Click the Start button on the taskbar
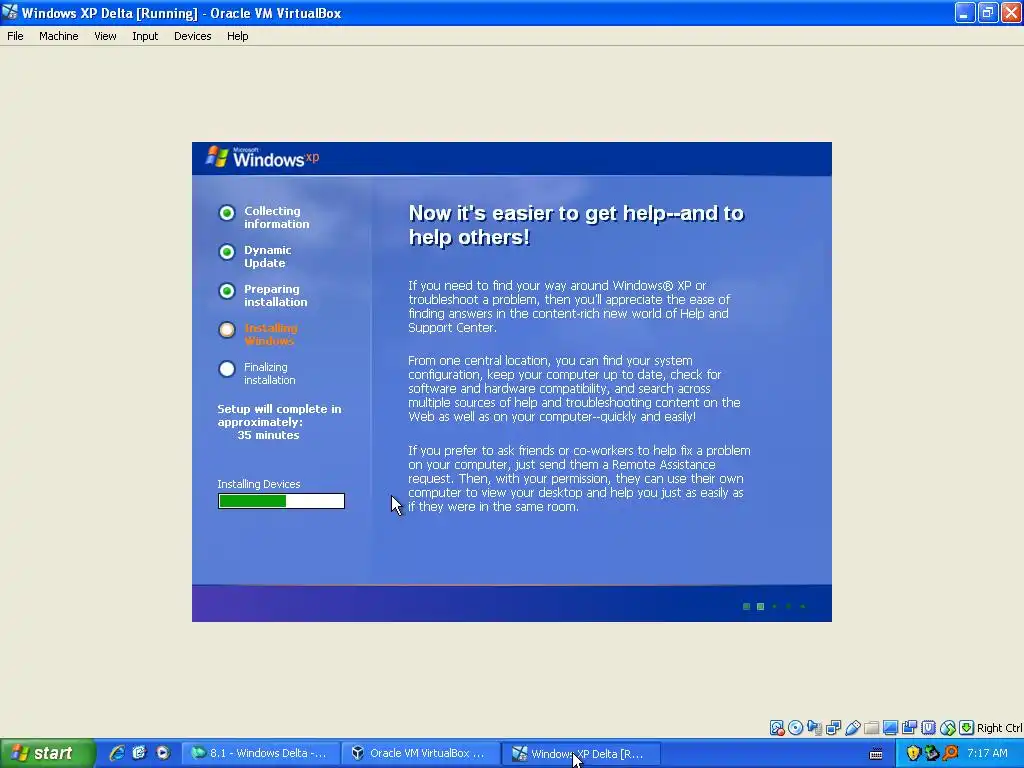1024x768 pixels. (47, 753)
